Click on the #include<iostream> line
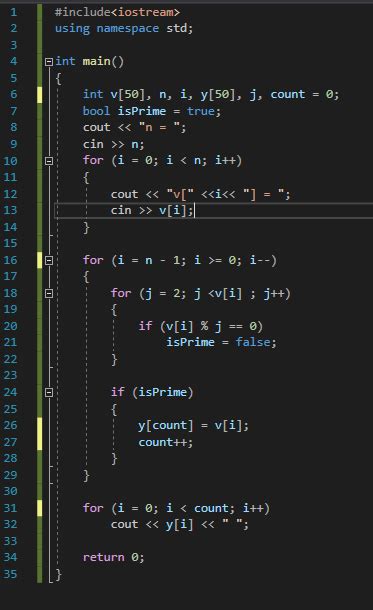 point(117,12)
